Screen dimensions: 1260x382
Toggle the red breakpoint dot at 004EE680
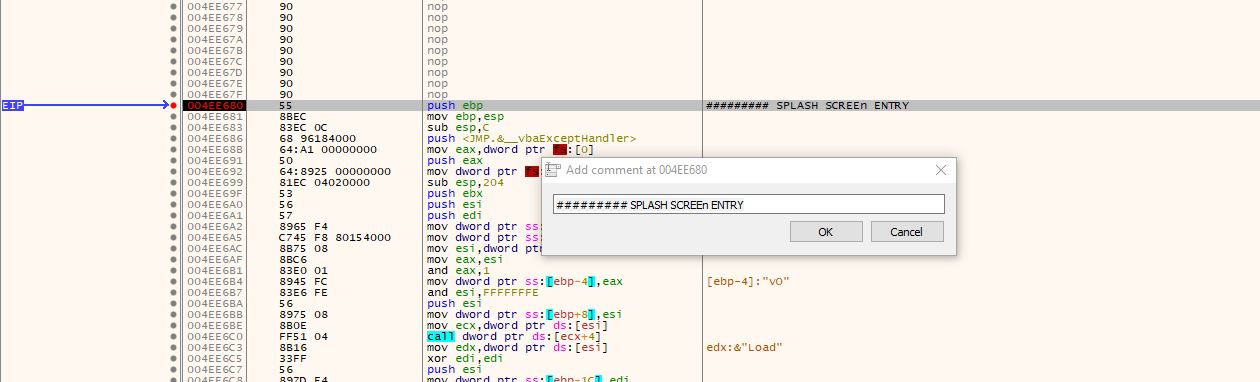click(x=174, y=105)
